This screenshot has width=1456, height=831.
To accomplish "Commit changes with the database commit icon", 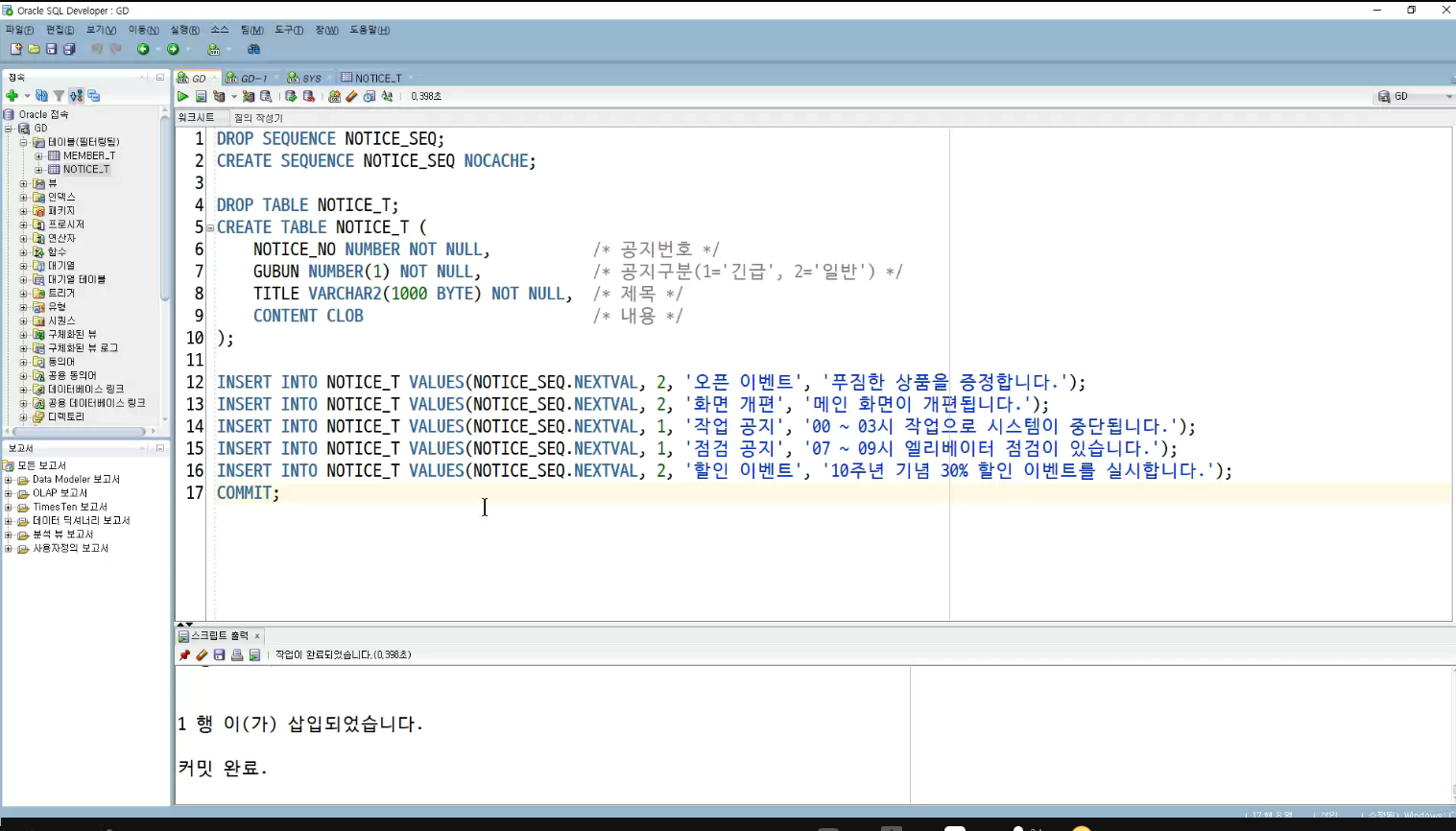I will 291,96.
